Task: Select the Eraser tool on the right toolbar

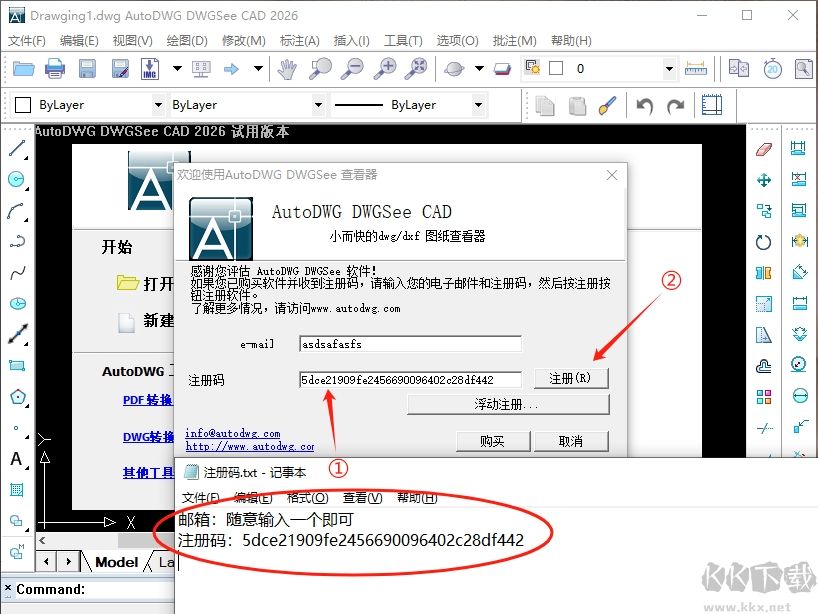Action: coord(763,148)
